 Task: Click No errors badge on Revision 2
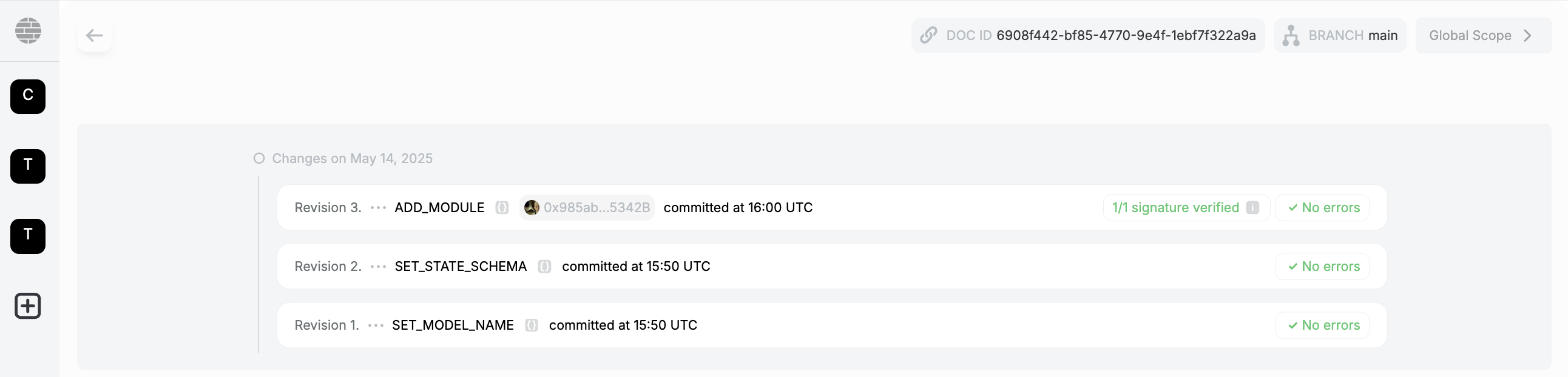coord(1322,266)
